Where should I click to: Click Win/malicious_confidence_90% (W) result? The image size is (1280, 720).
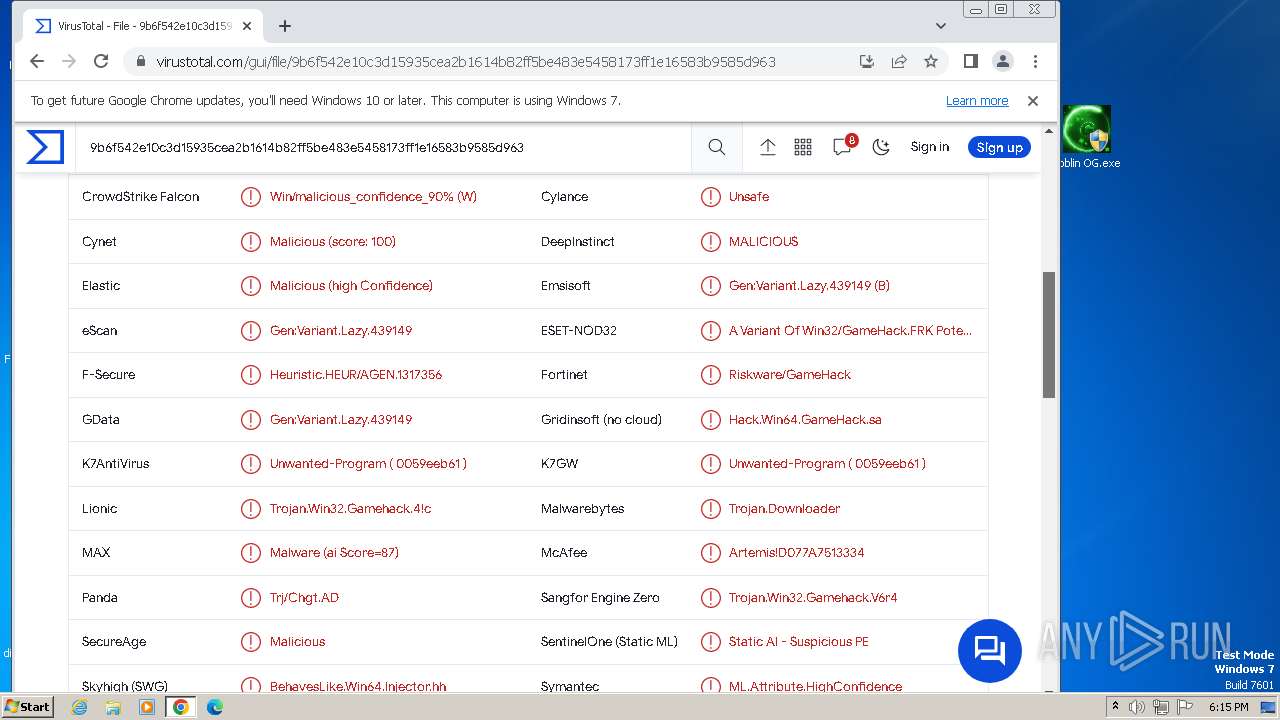(x=373, y=197)
